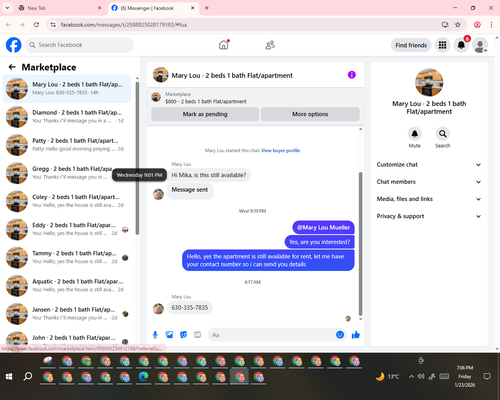The width and height of the screenshot is (500, 400).
Task: Click the 630-335-7835 message bubble
Action: coord(190,307)
